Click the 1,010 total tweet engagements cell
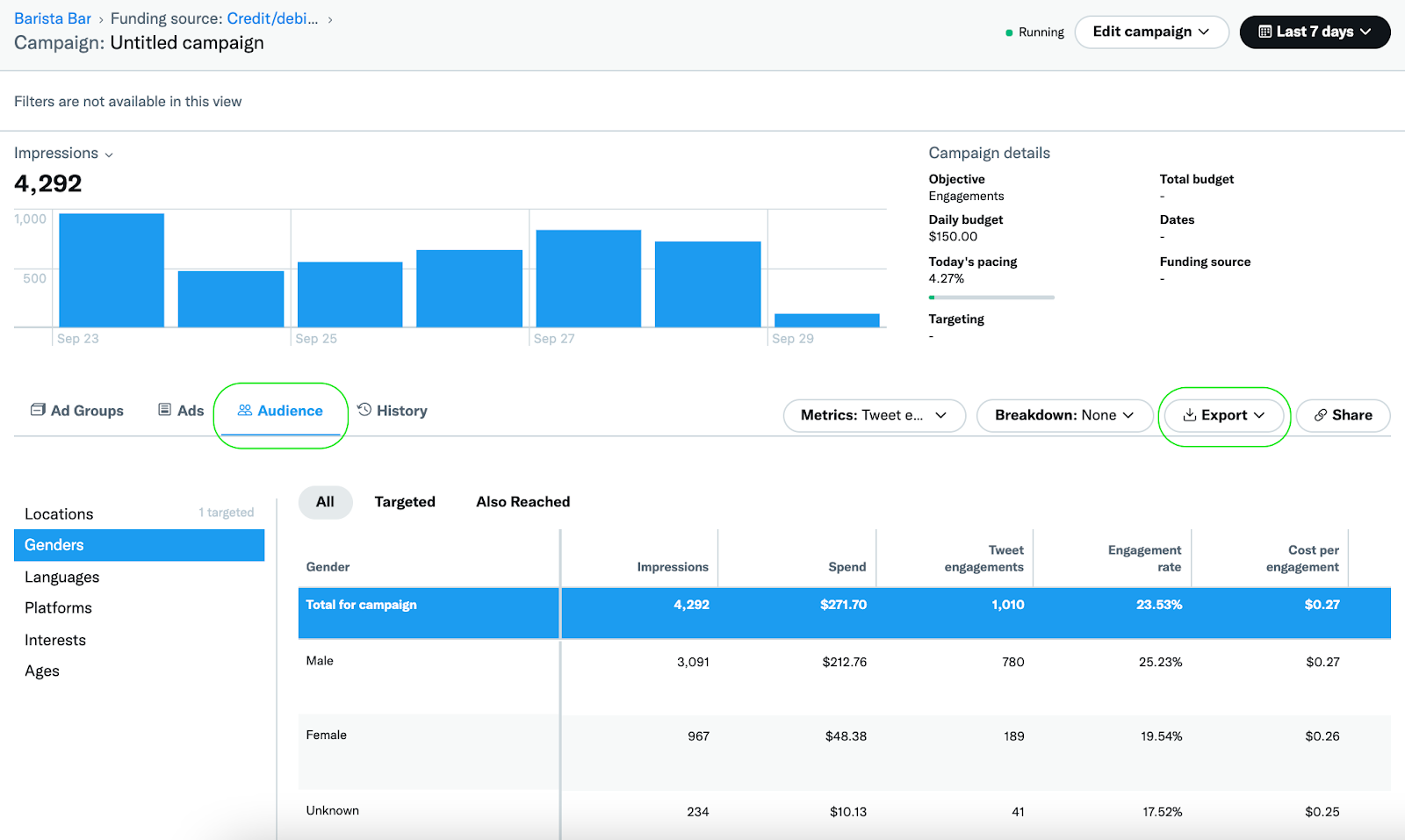Screen dimensions: 1405x840 [1008, 605]
